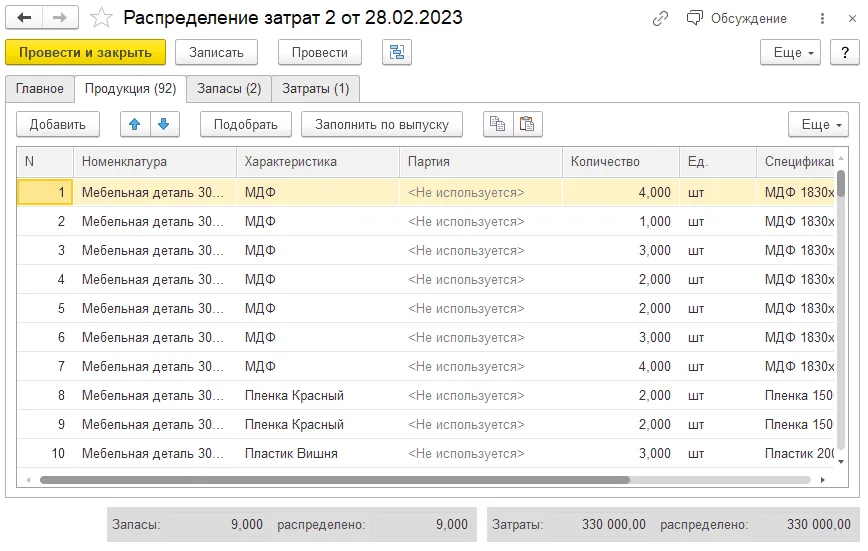Select row number 4 cell
The height and width of the screenshot is (551, 868).
(x=45, y=280)
